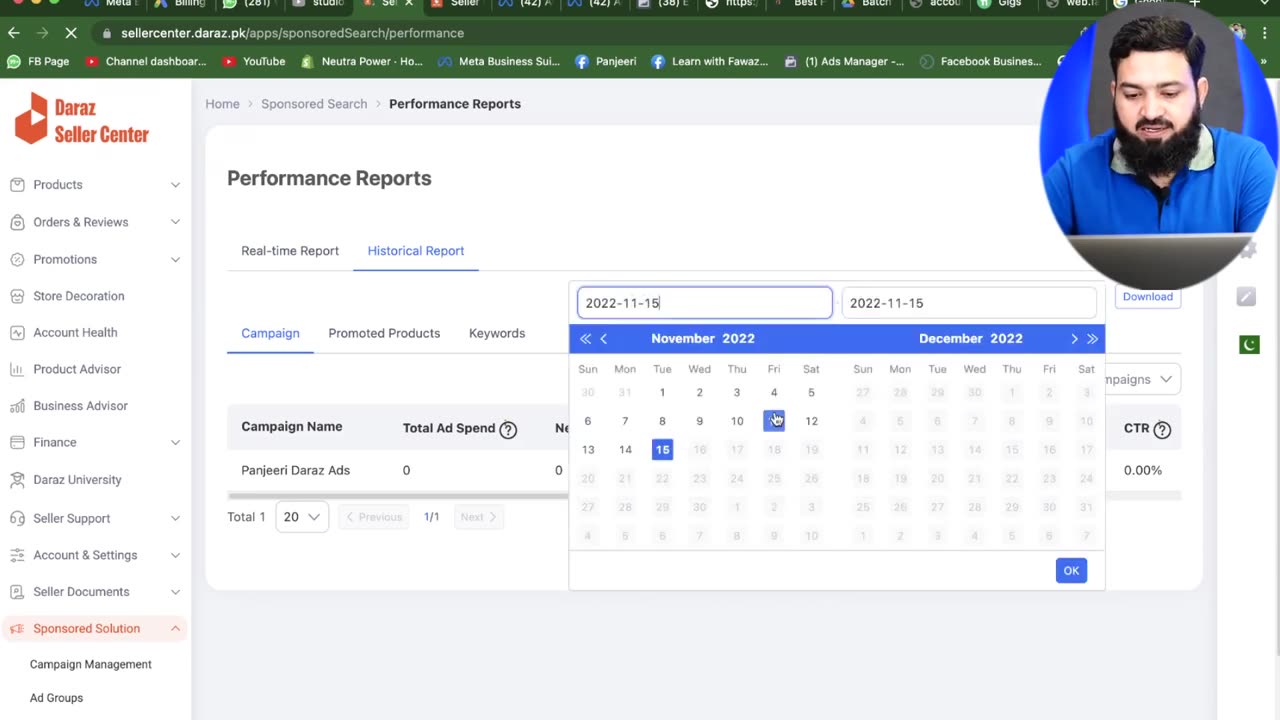1280x720 pixels.
Task: Select the Campaign tab
Action: tap(270, 333)
